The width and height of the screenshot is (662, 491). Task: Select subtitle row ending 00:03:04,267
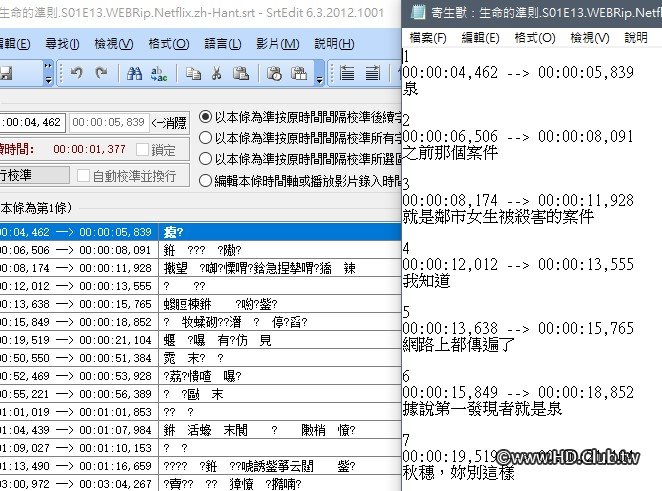[201, 484]
